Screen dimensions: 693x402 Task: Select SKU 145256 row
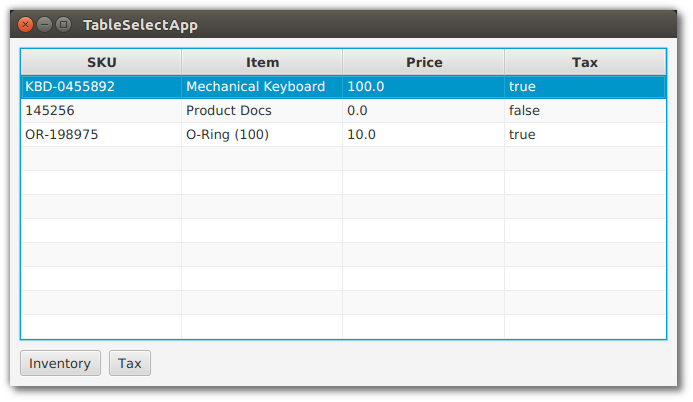pos(50,111)
